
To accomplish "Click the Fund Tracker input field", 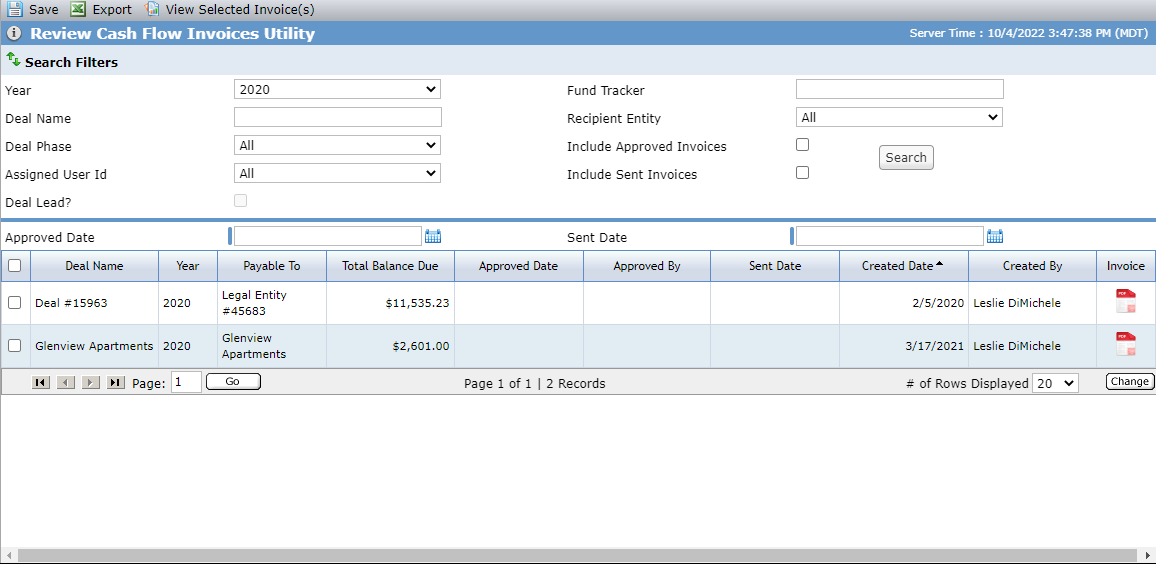I will [x=899, y=89].
